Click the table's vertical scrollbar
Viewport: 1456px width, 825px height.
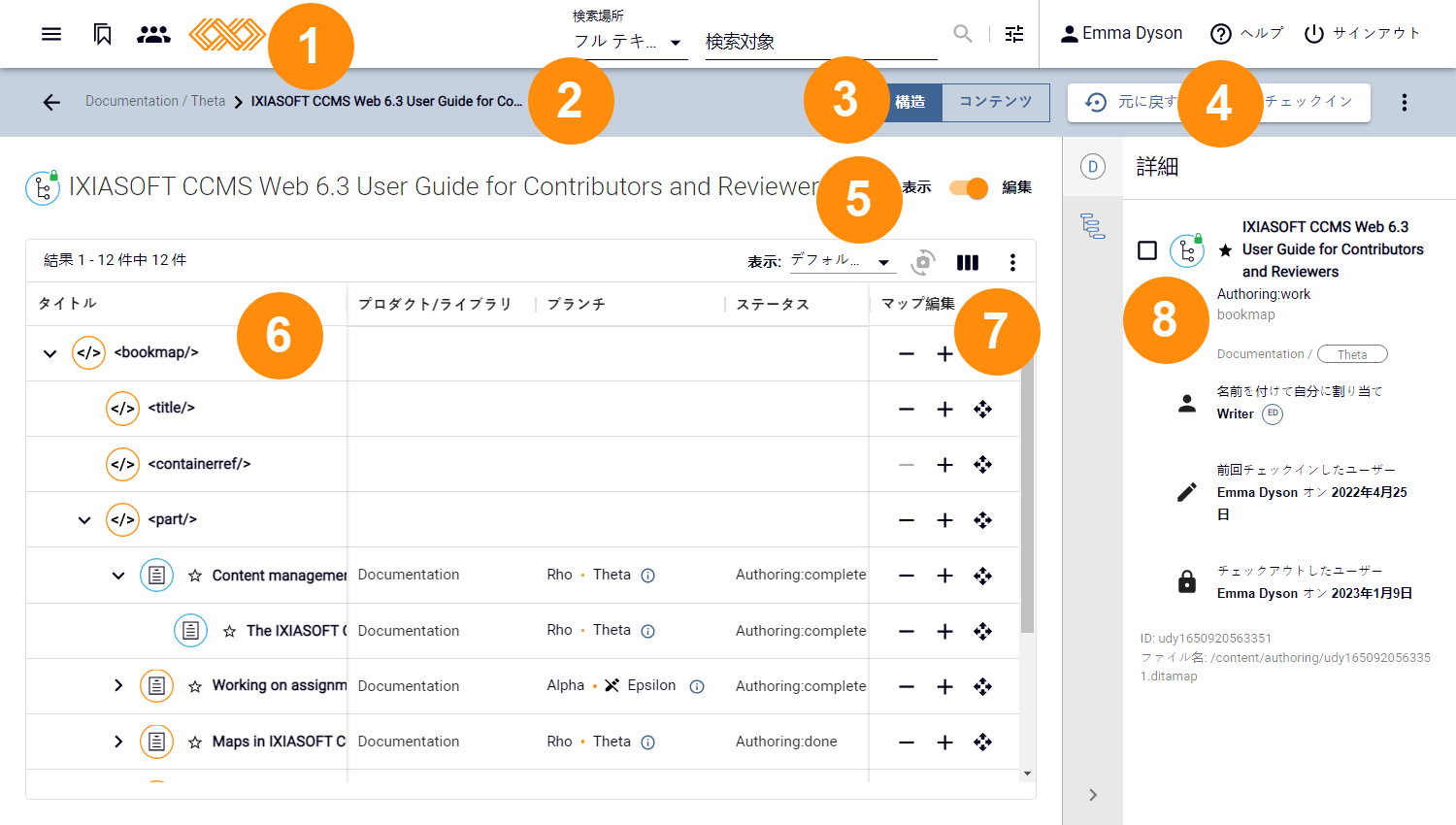pos(1028,485)
